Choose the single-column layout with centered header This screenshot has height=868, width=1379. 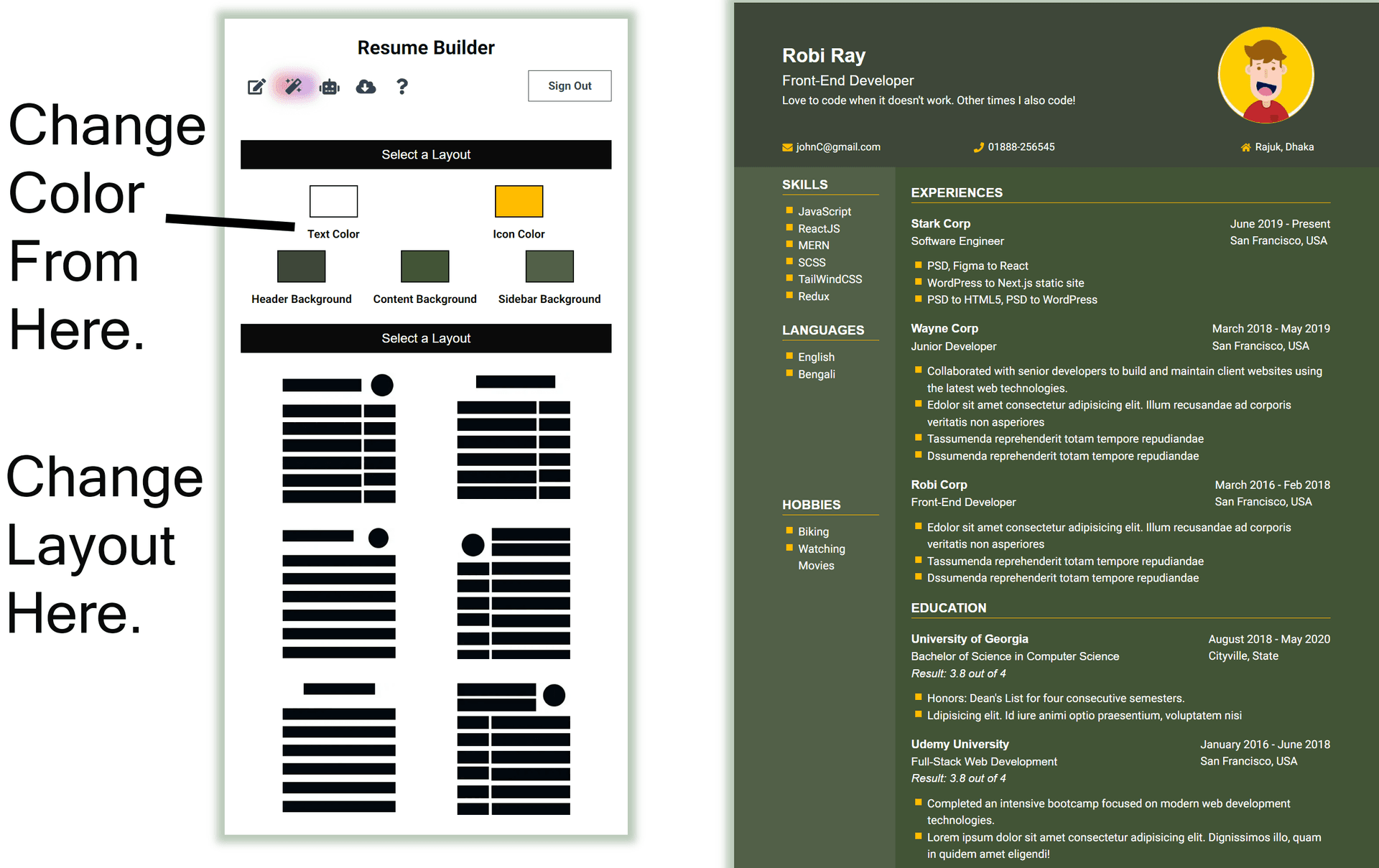click(339, 747)
